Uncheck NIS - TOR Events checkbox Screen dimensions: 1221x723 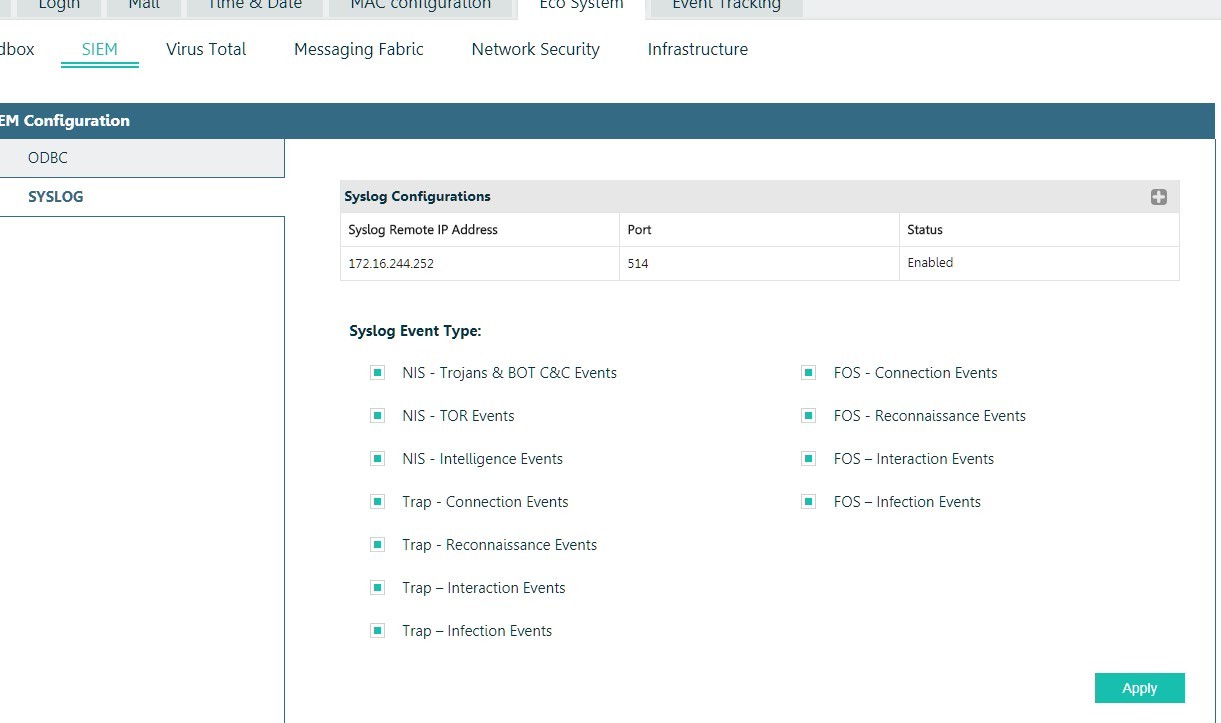377,416
